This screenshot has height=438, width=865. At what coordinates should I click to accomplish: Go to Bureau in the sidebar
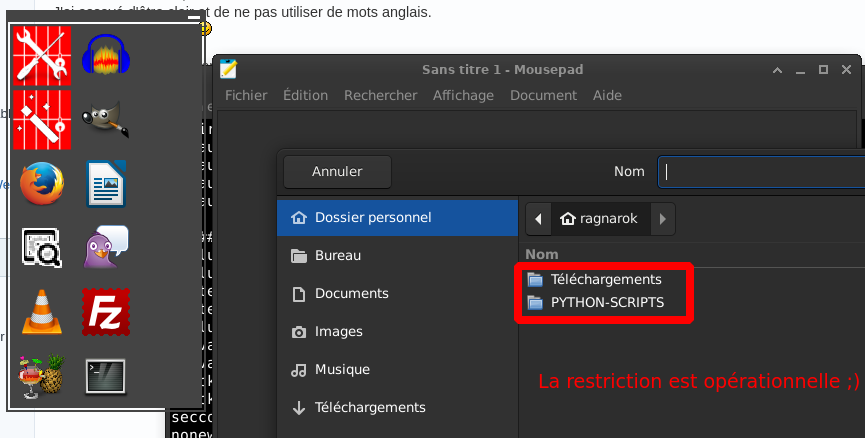click(338, 255)
